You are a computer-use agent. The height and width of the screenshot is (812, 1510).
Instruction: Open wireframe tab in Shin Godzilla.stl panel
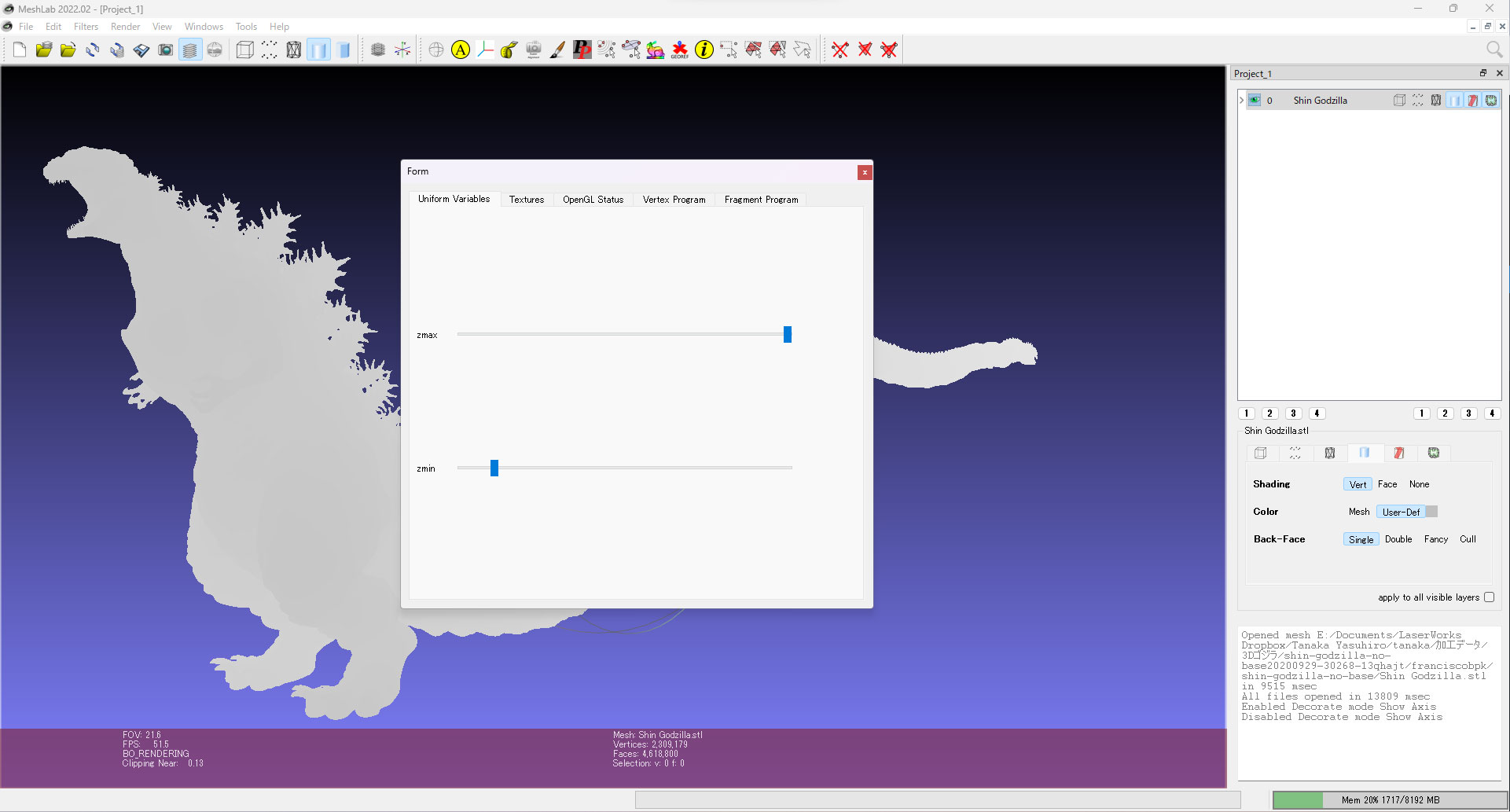pyautogui.click(x=1329, y=453)
